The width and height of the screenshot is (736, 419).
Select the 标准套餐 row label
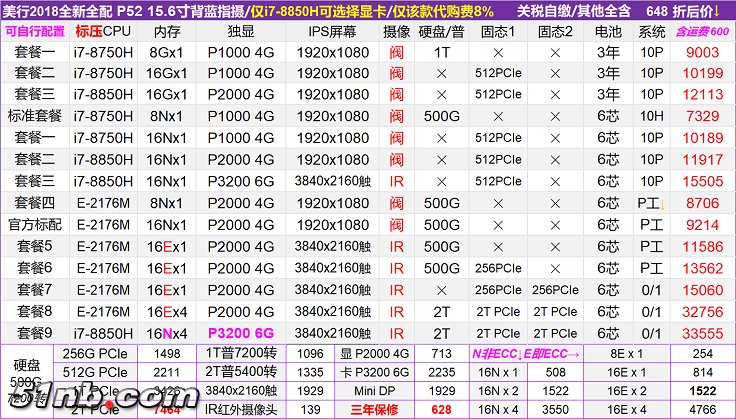point(35,115)
